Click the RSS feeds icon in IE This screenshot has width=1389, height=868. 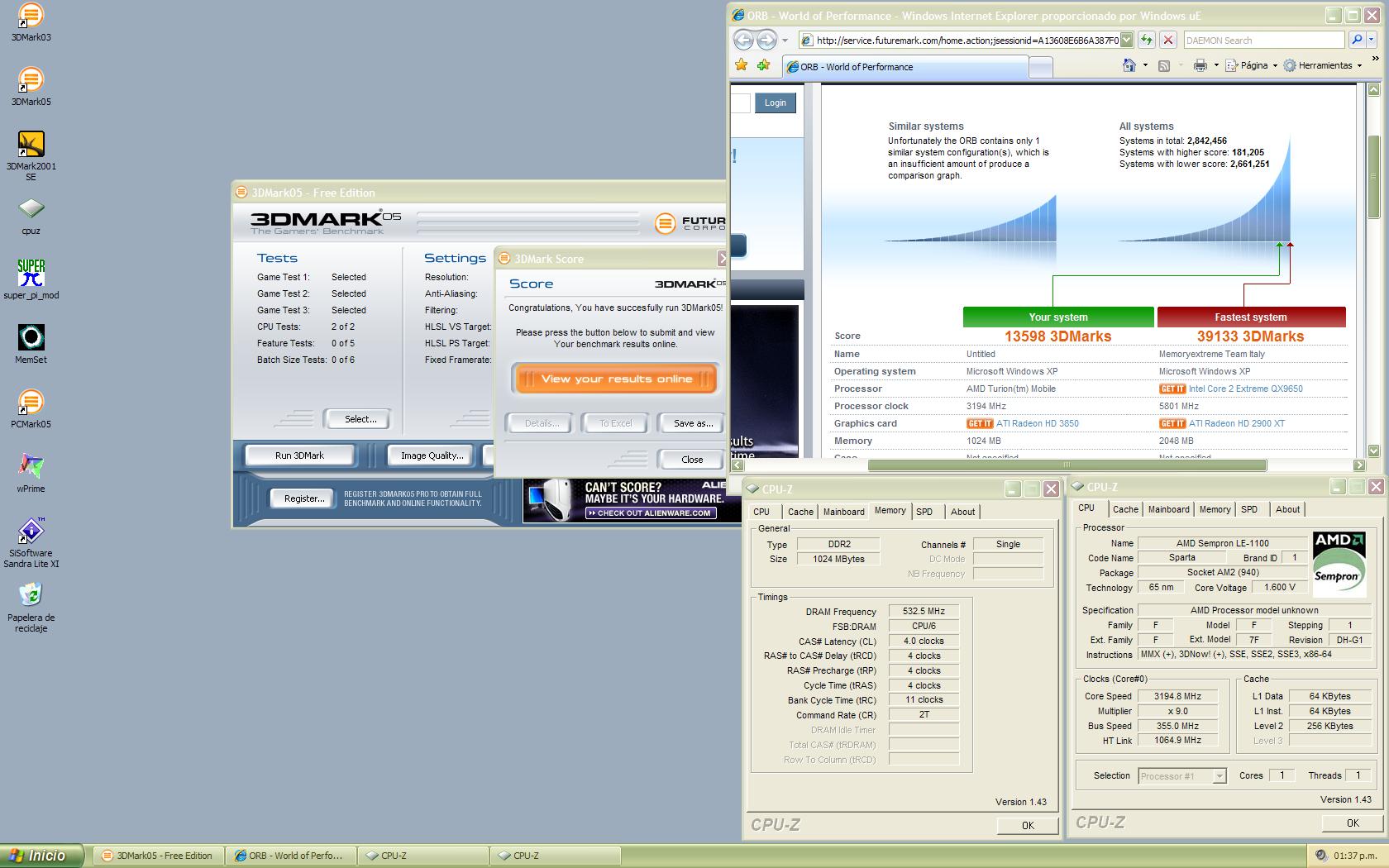pyautogui.click(x=1163, y=65)
